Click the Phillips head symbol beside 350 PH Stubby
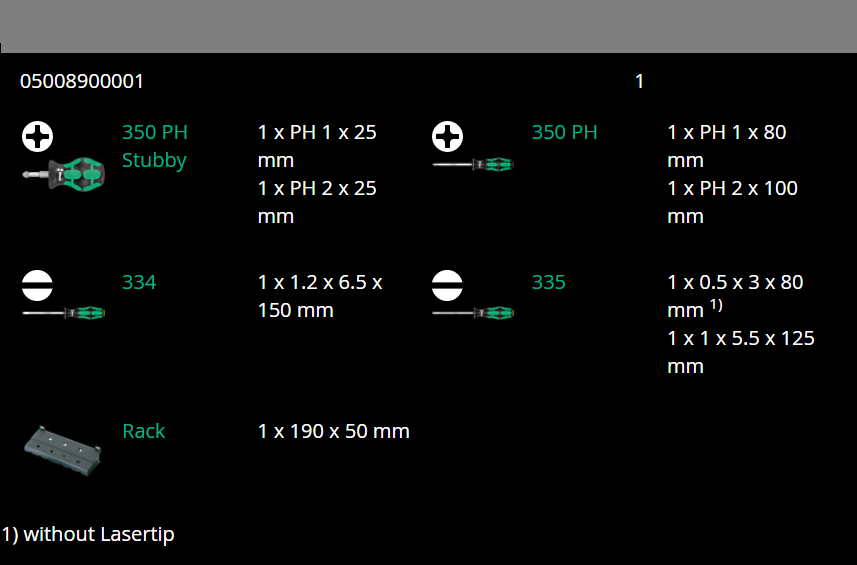Image resolution: width=857 pixels, height=565 pixels. [x=38, y=136]
